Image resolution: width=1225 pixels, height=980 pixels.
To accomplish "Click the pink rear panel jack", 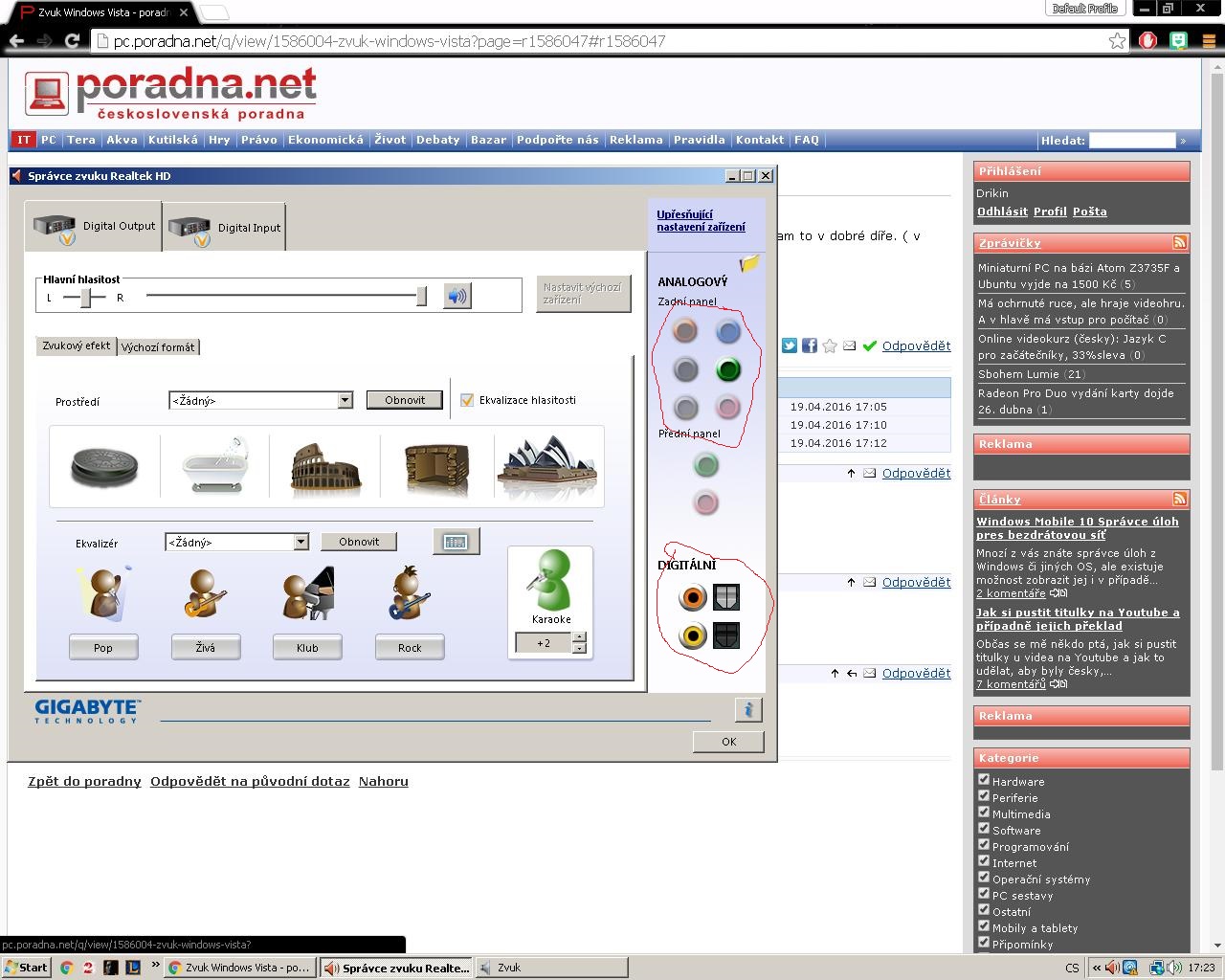I will point(728,408).
